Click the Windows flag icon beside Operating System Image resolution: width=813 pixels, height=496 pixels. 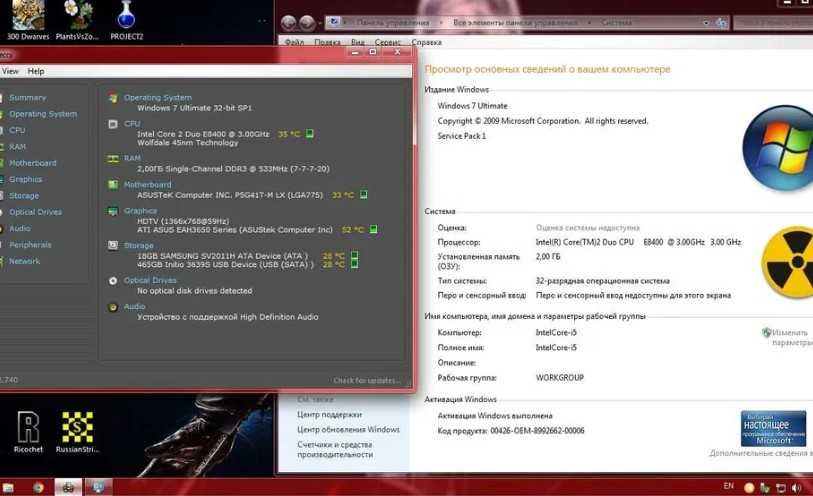(x=113, y=98)
